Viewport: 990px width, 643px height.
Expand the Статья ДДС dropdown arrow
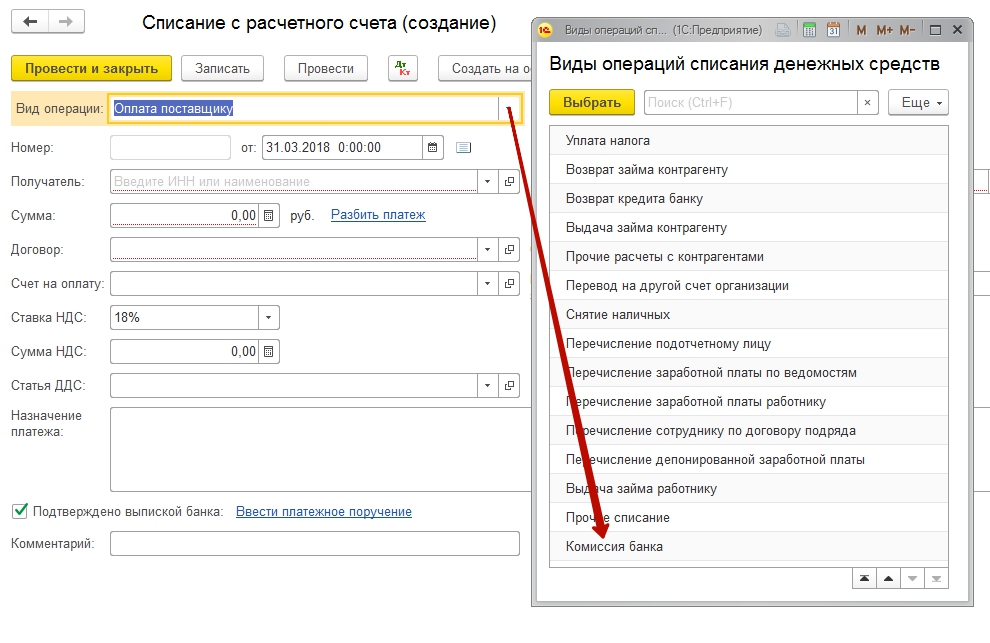pyautogui.click(x=487, y=385)
